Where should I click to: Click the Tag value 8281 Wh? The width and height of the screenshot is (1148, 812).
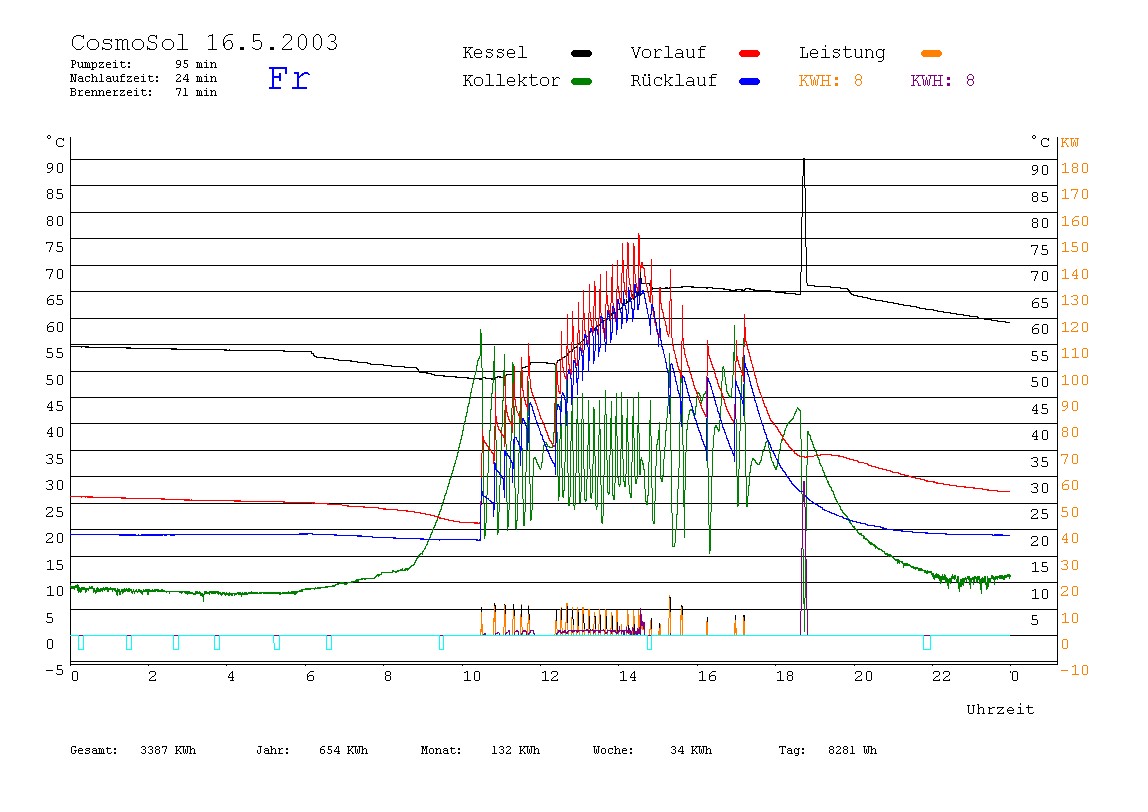pos(852,750)
